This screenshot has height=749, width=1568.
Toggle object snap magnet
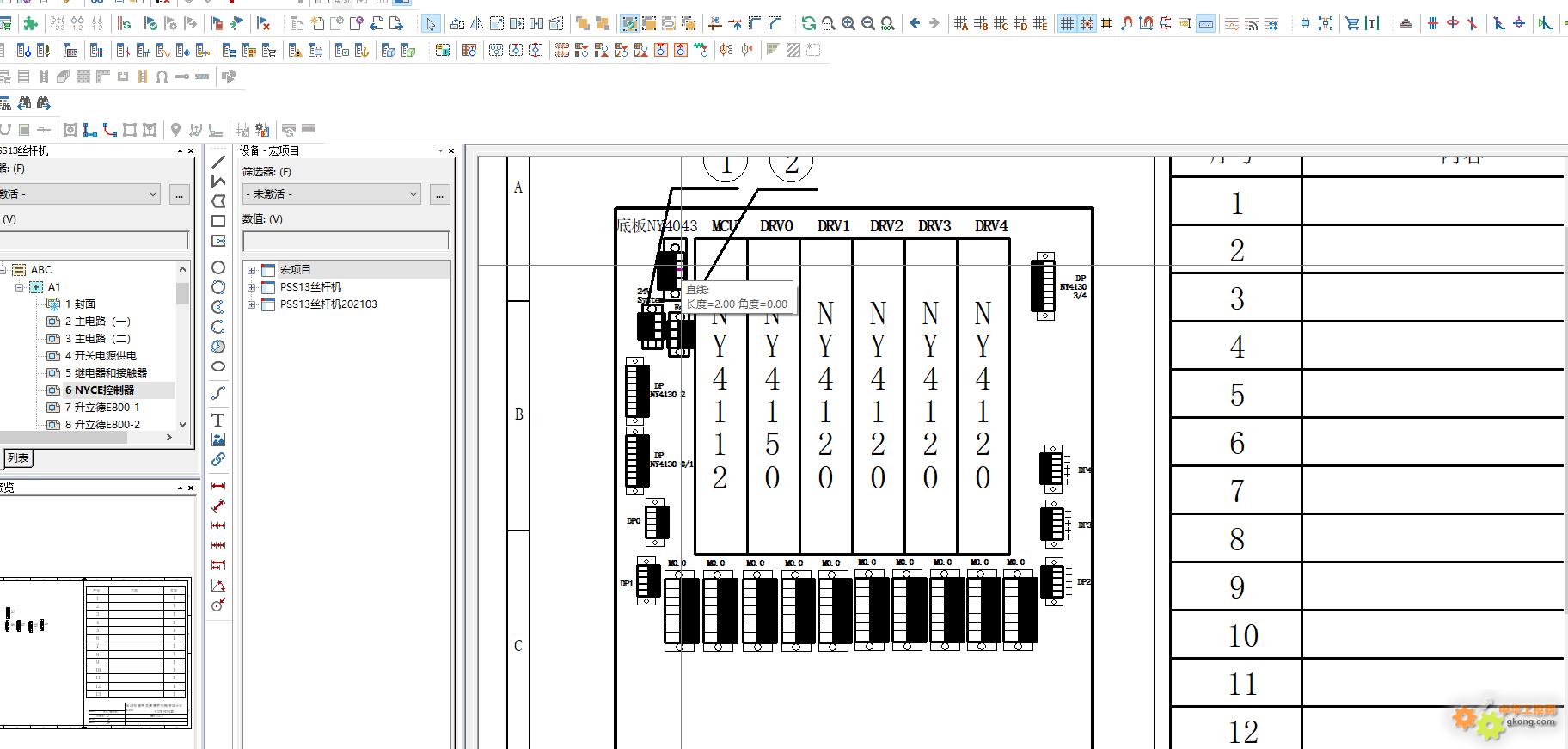point(1126,23)
